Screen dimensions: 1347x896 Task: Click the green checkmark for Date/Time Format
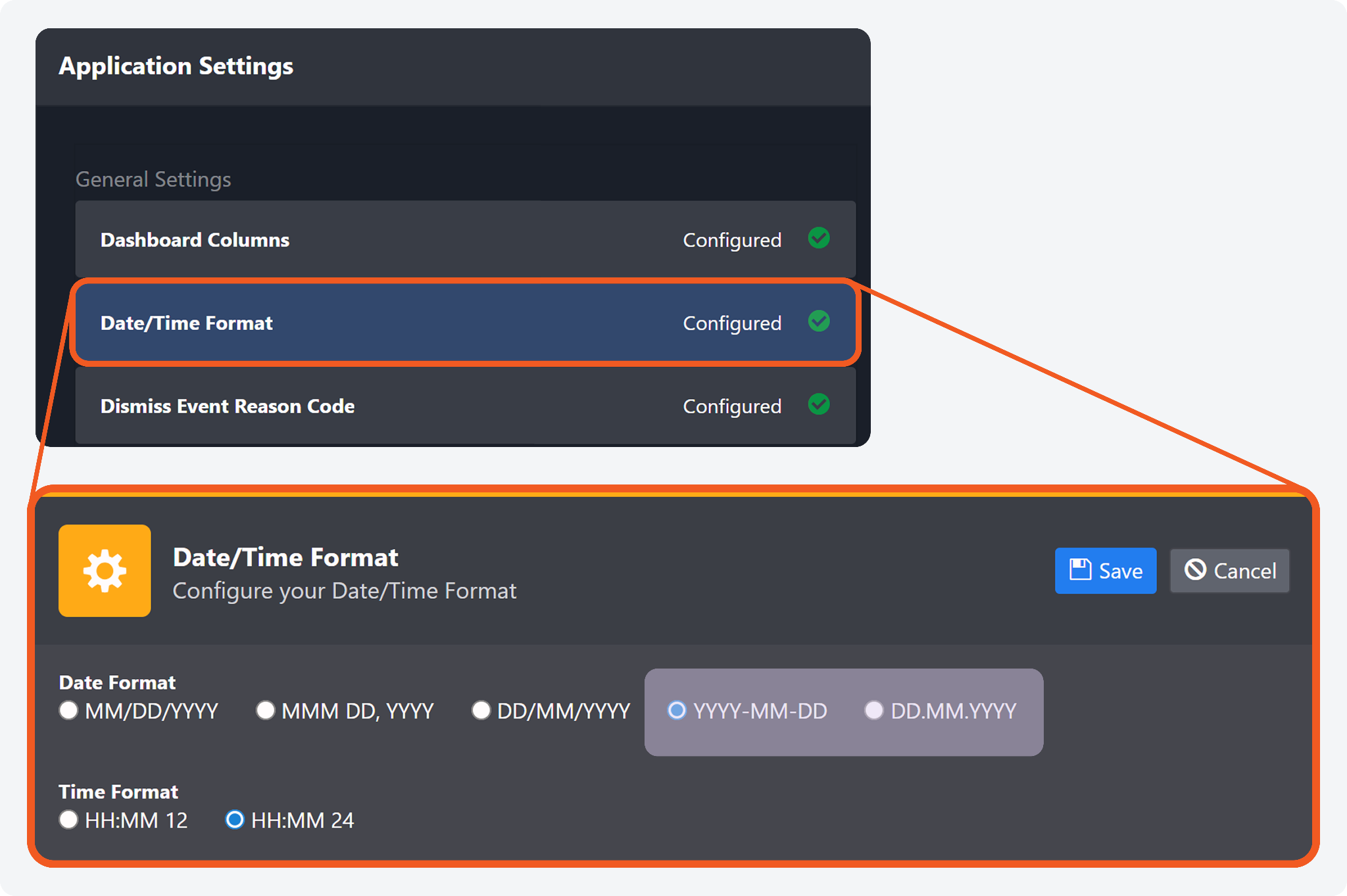pyautogui.click(x=819, y=321)
